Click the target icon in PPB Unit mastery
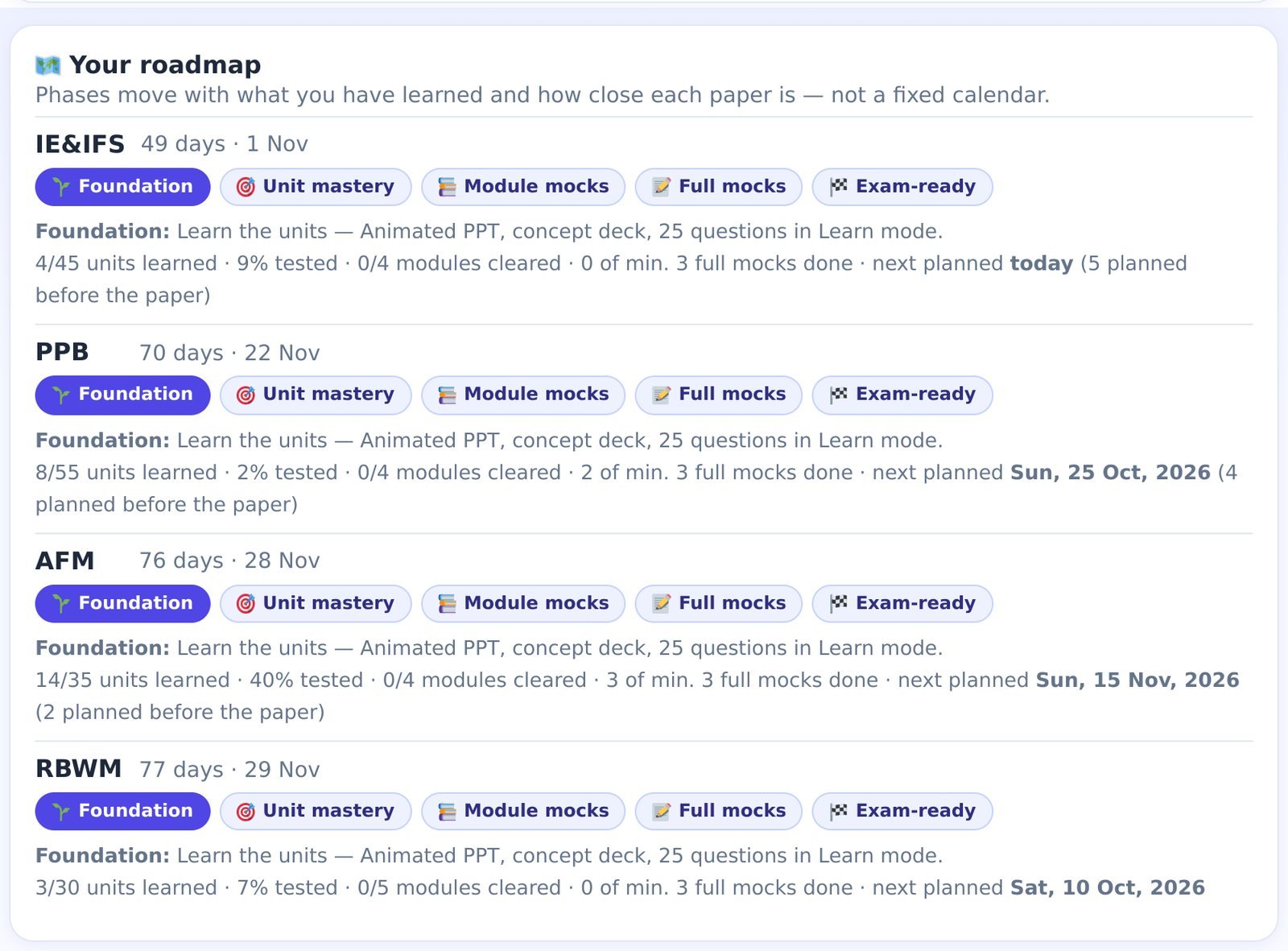Viewport: 1288px width, 951px height. coord(246,395)
